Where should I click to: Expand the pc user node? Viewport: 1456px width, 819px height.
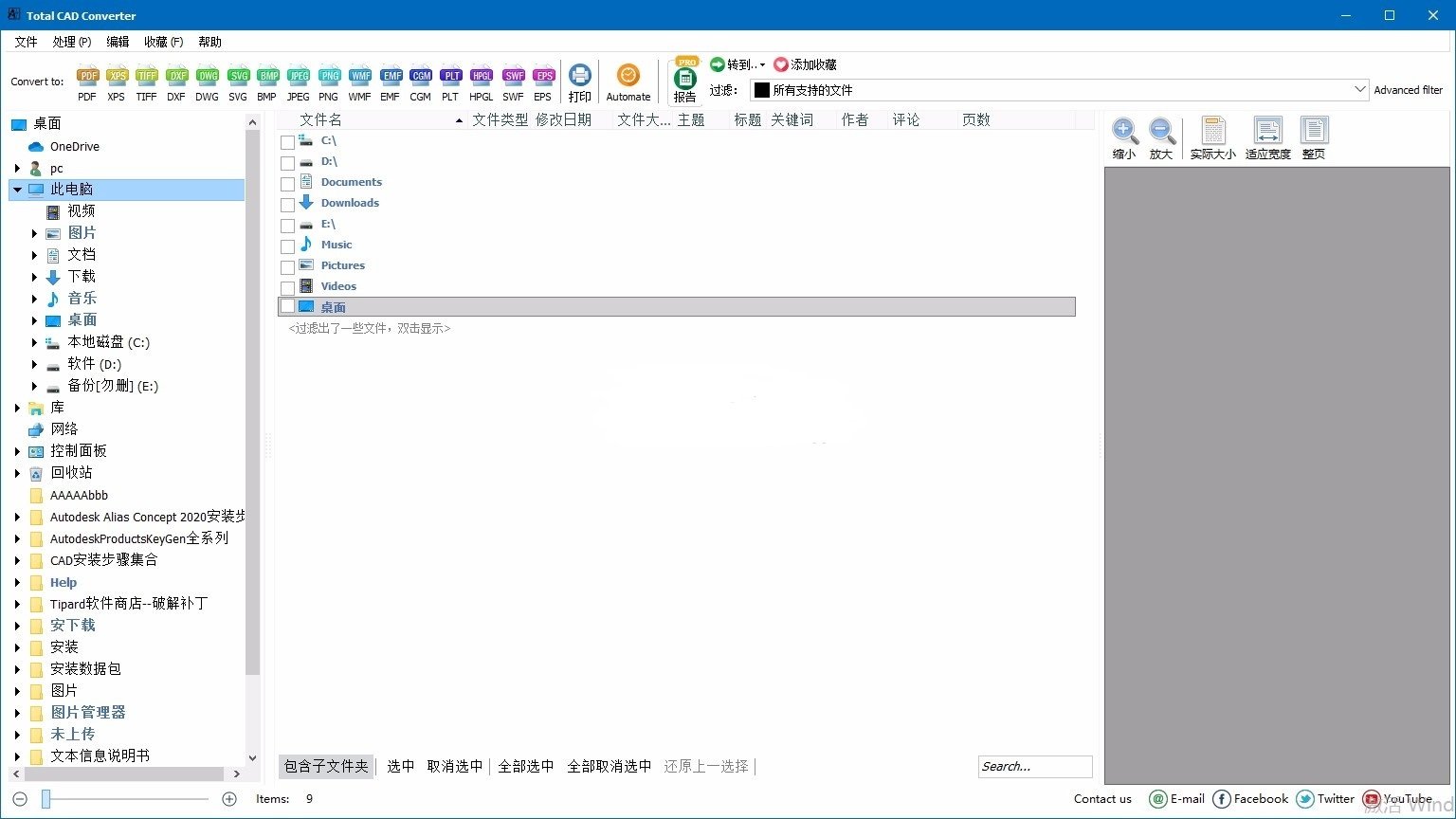click(17, 168)
